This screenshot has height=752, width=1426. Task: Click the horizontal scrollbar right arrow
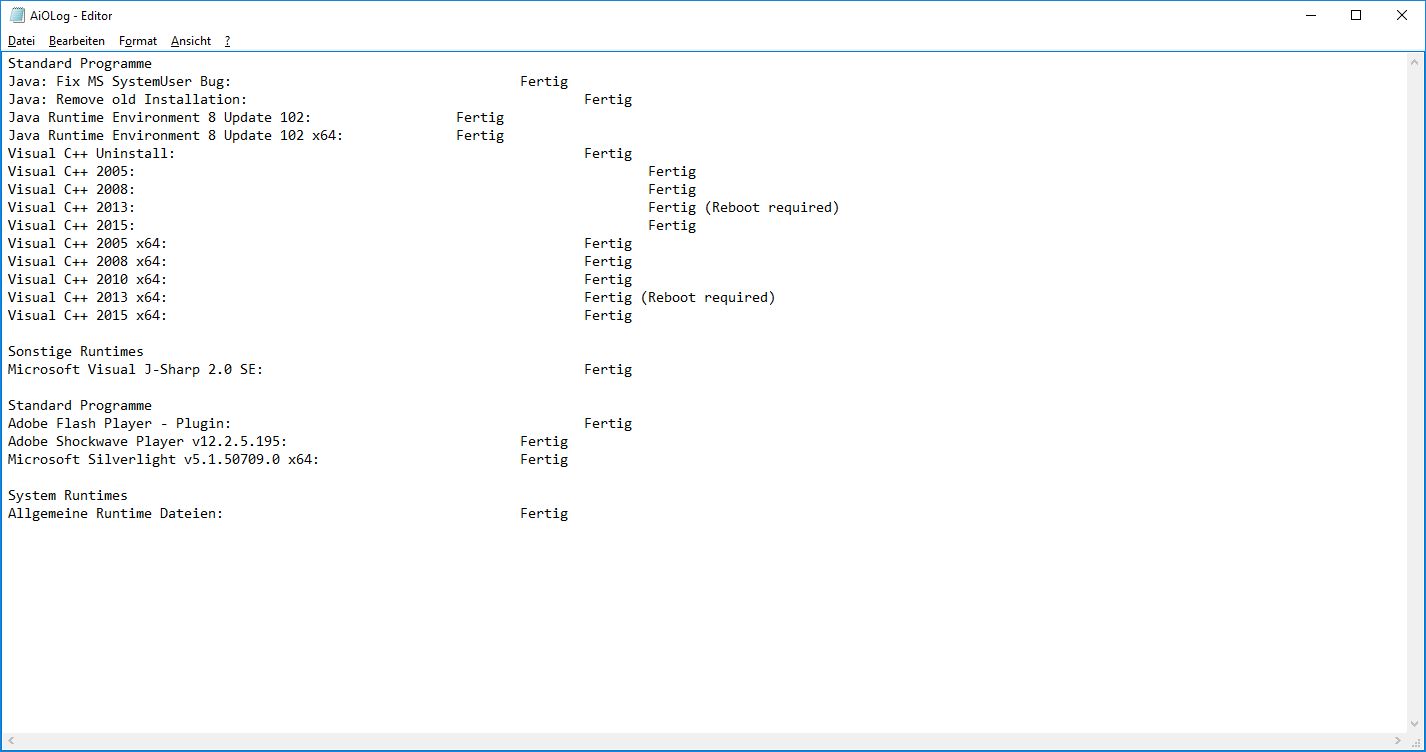[x=1399, y=742]
